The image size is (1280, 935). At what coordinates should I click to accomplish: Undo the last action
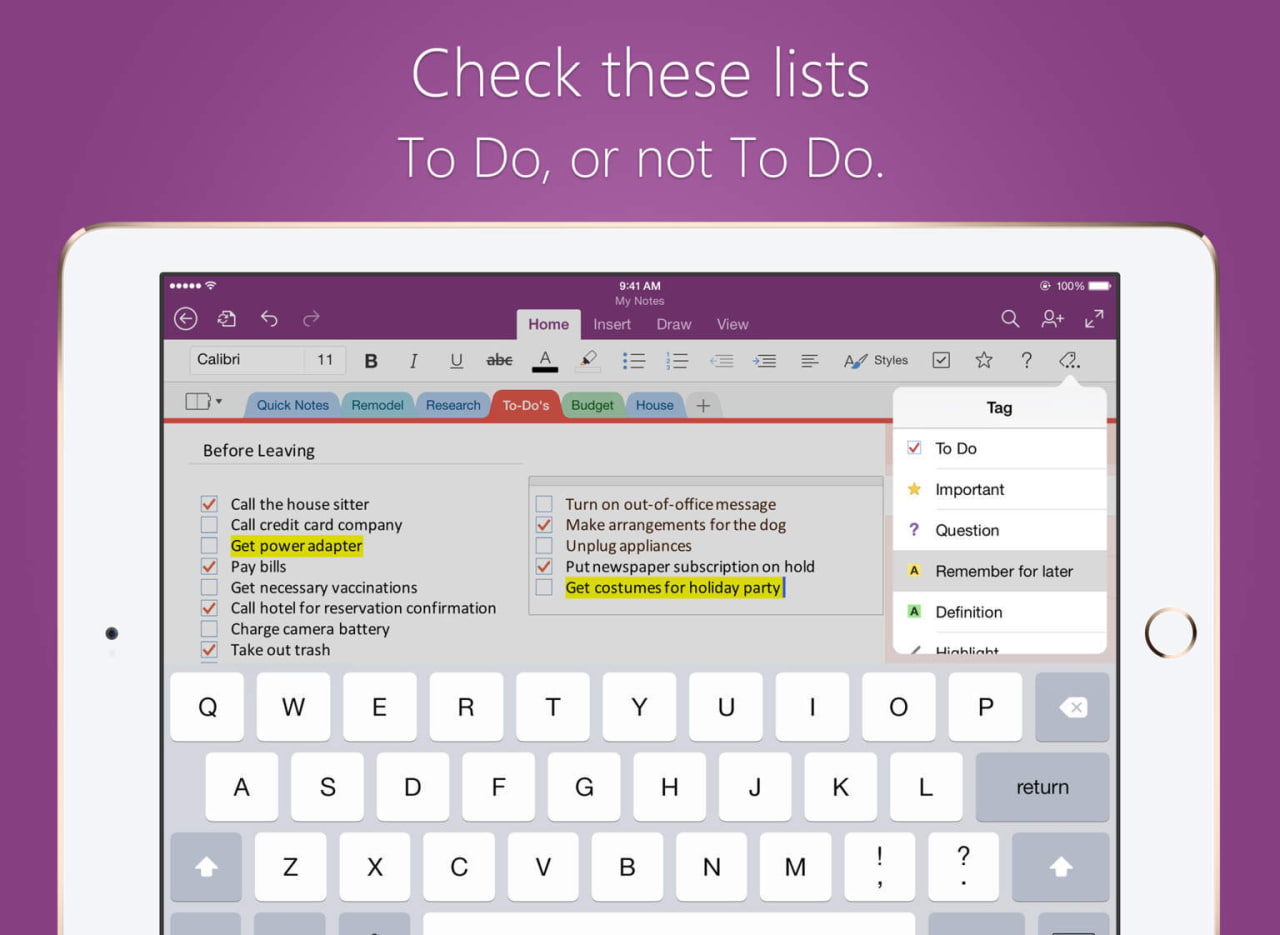click(269, 319)
